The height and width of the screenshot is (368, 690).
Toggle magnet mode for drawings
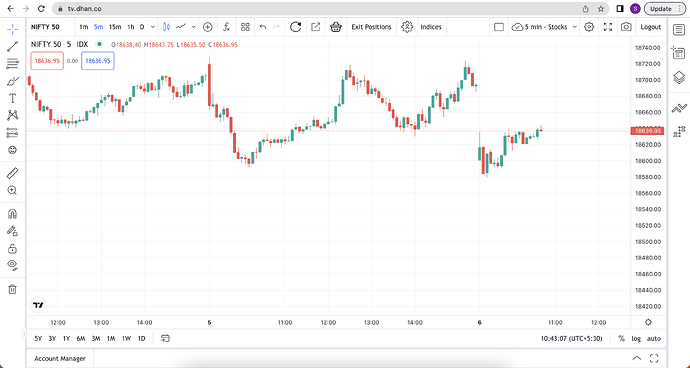coord(12,214)
